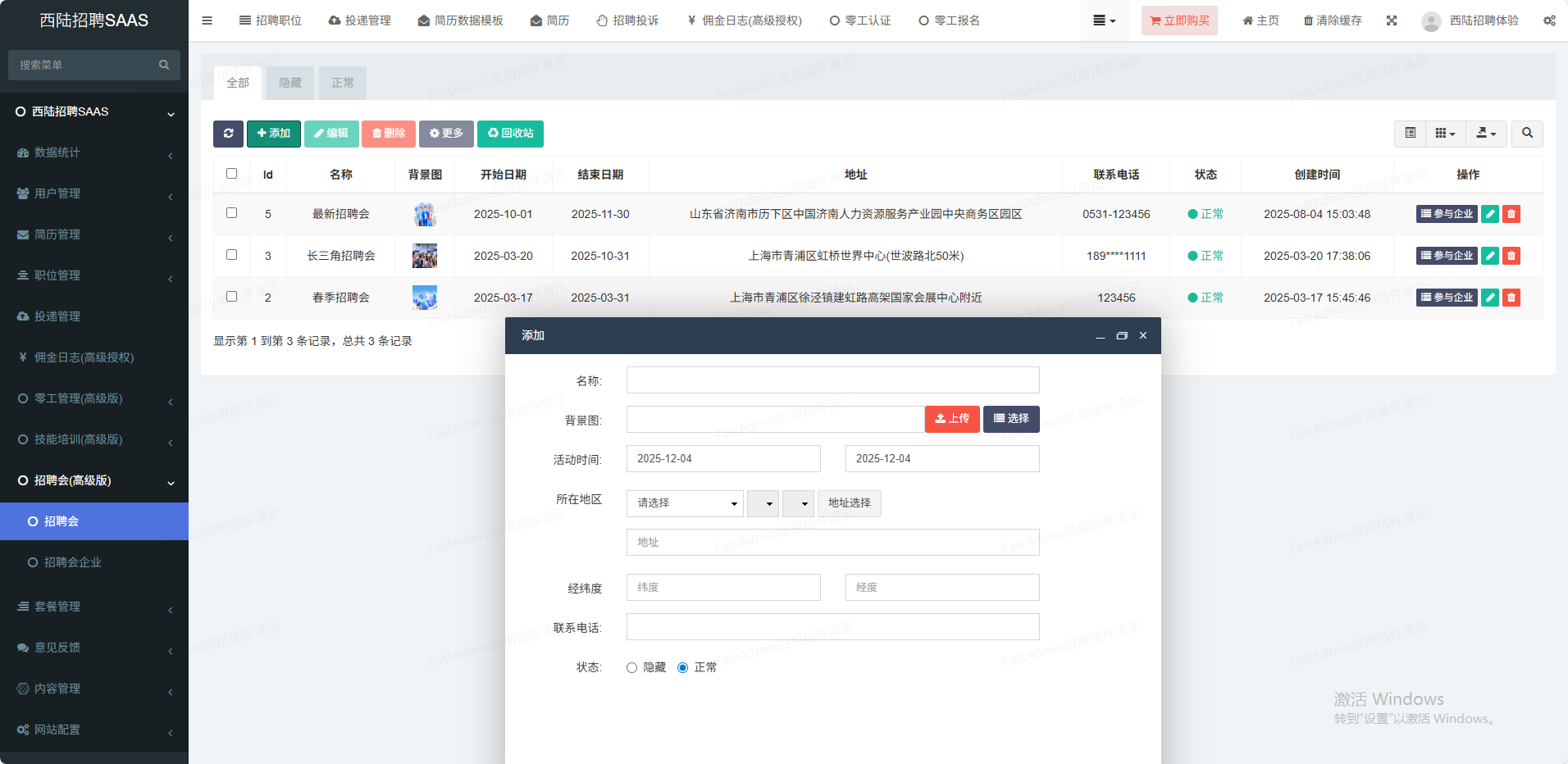Expand the 套餐管理 sidebar menu
1568x764 pixels.
[x=94, y=607]
